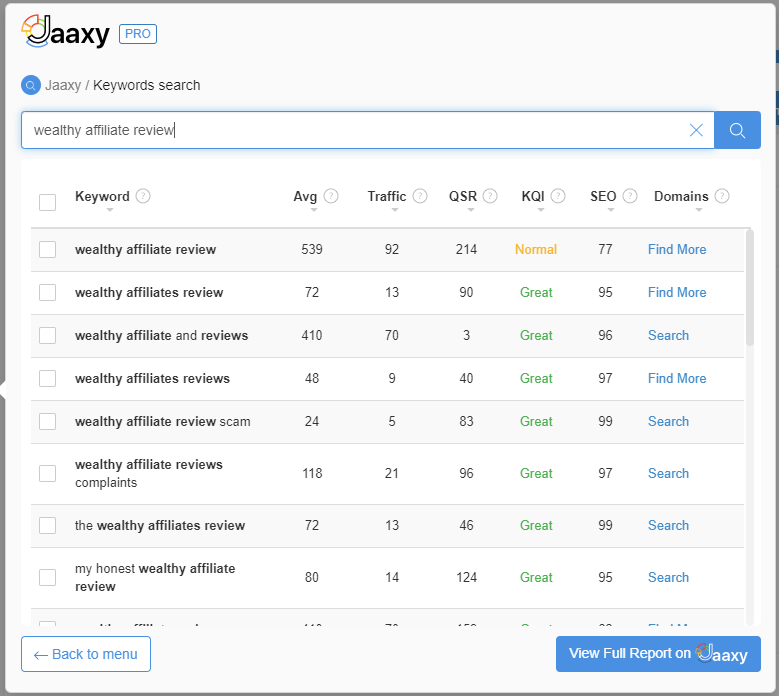
Task: Sort by SEO column arrow
Action: (611, 210)
